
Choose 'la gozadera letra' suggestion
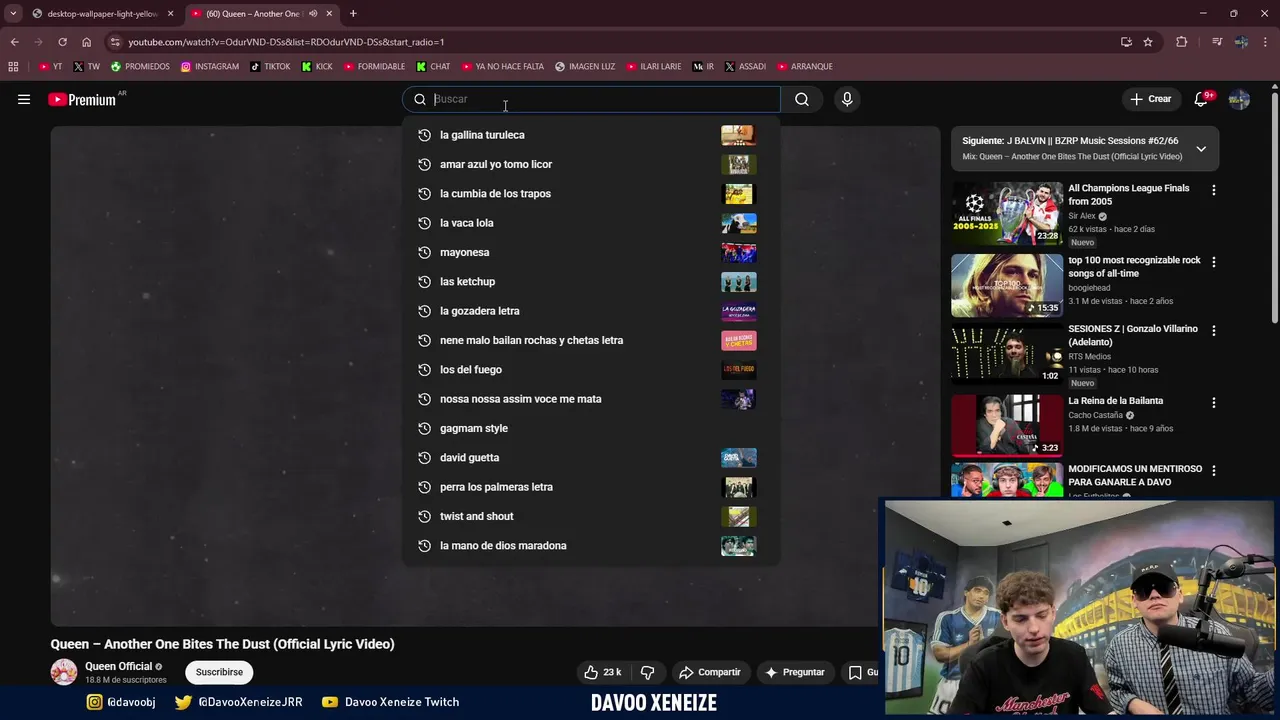pos(591,311)
